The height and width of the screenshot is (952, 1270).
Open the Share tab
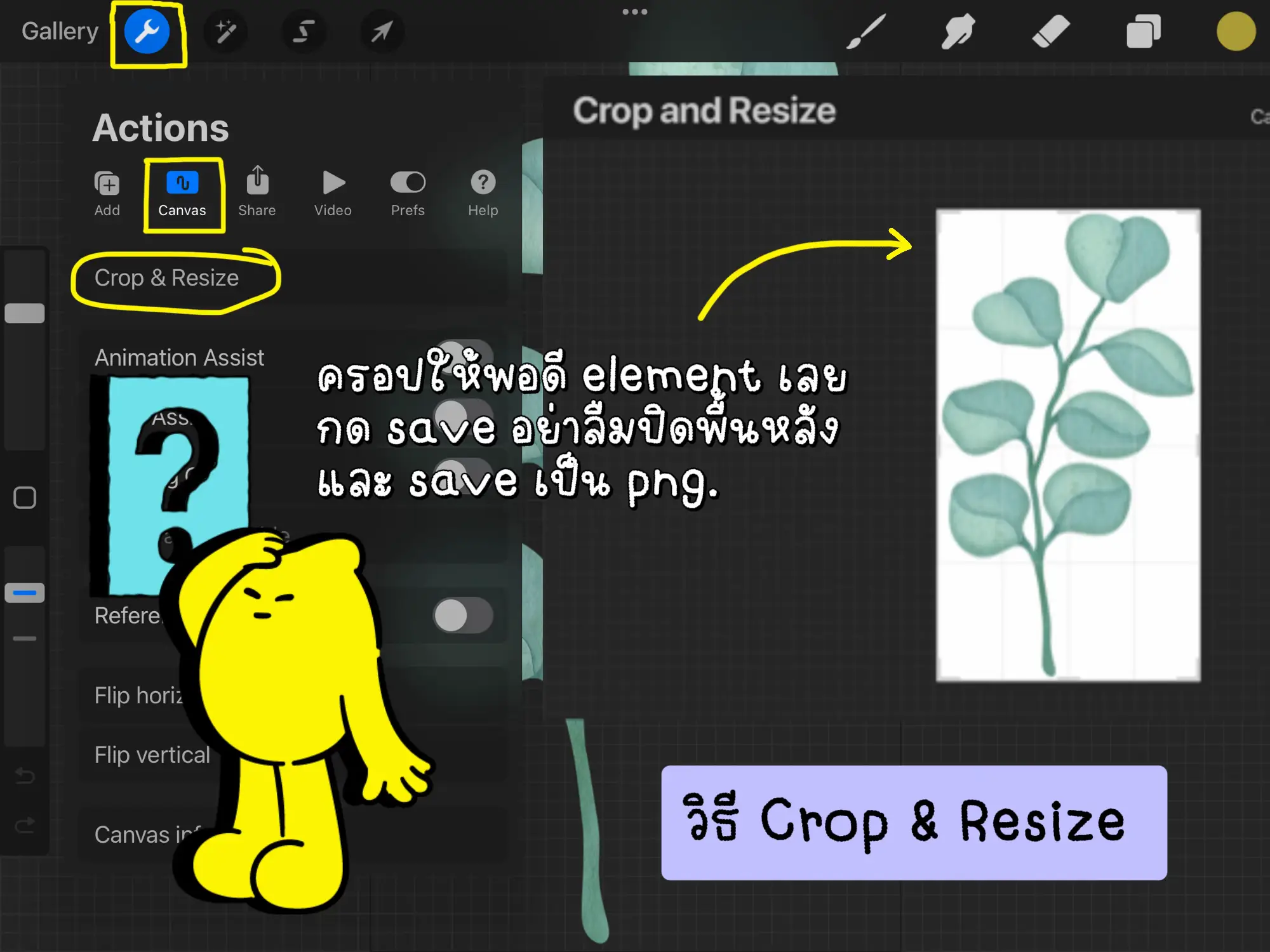coord(257,193)
